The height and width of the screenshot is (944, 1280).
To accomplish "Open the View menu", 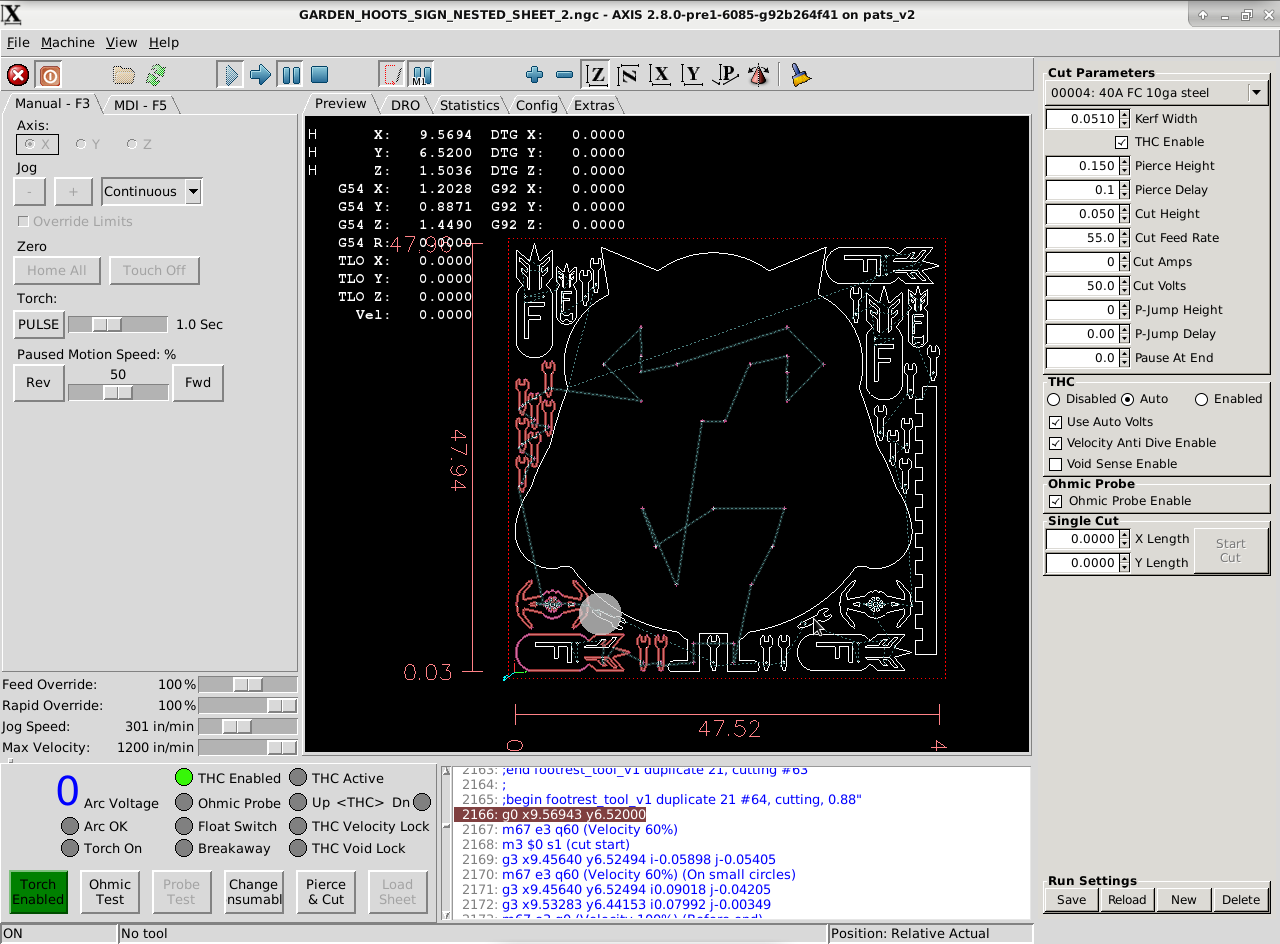I will click(x=121, y=42).
